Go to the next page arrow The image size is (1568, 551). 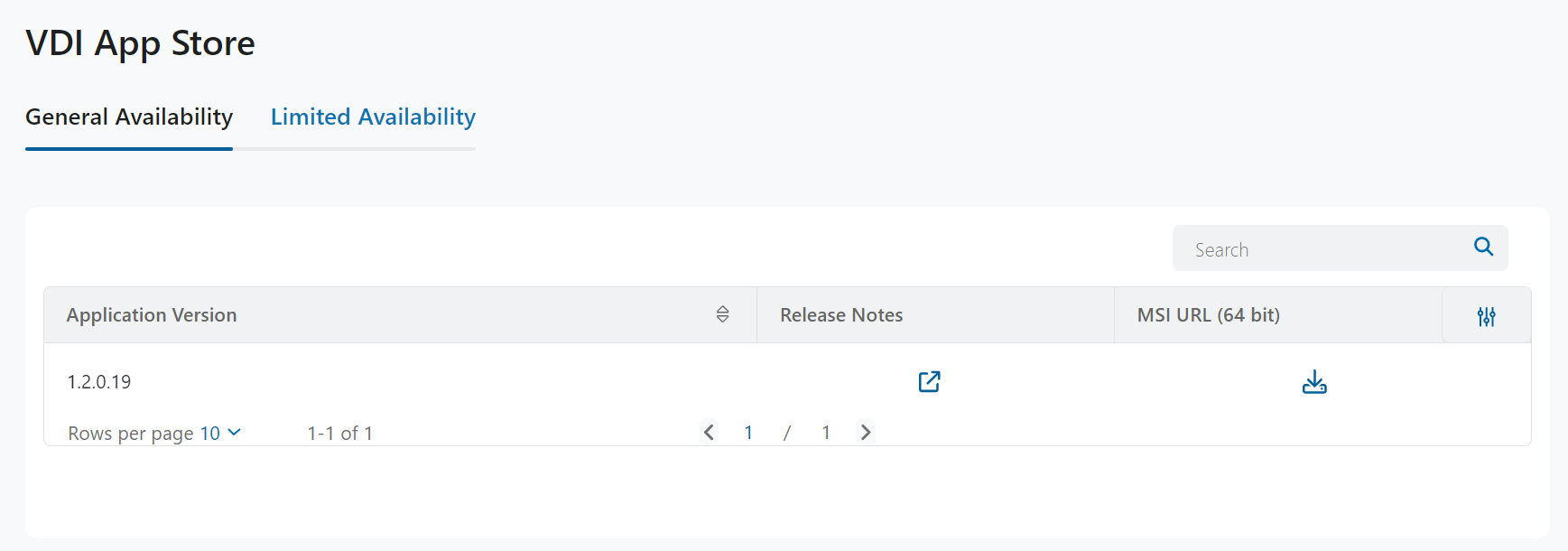click(865, 433)
